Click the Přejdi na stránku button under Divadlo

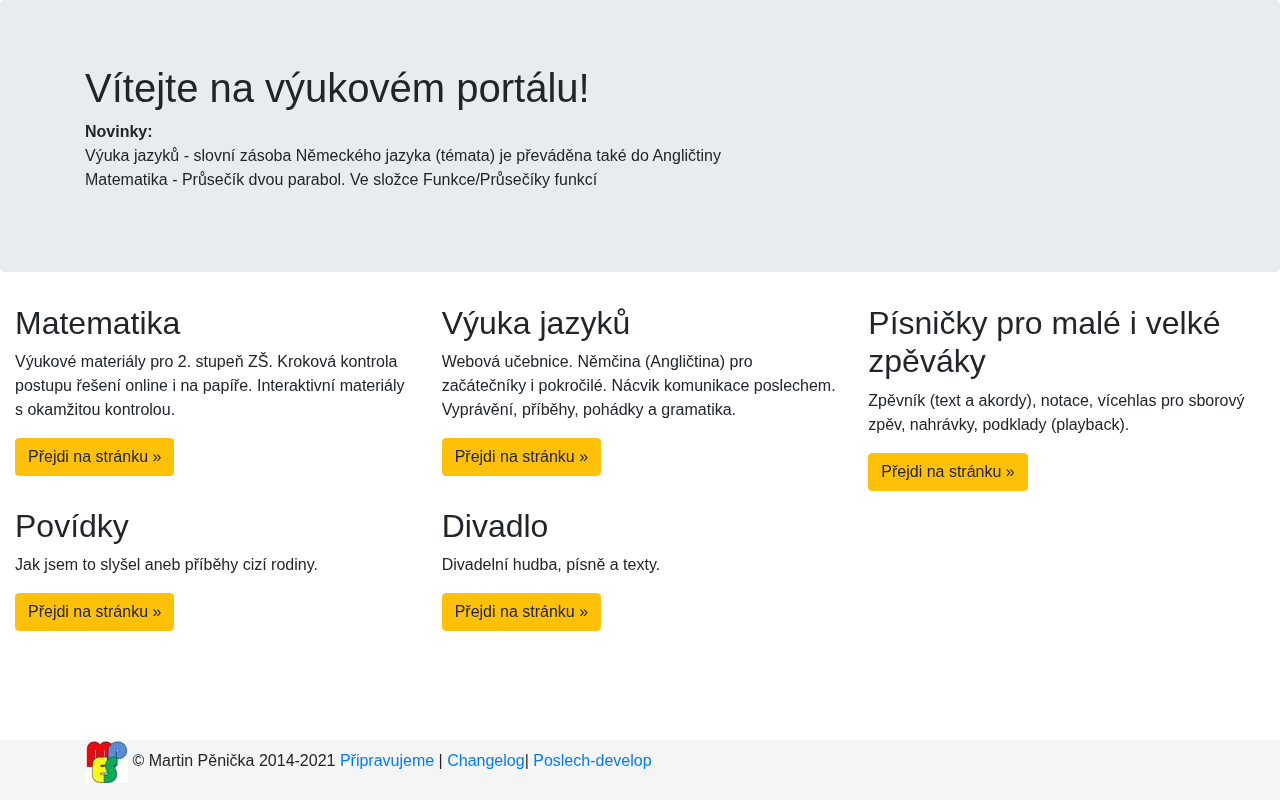tap(521, 612)
